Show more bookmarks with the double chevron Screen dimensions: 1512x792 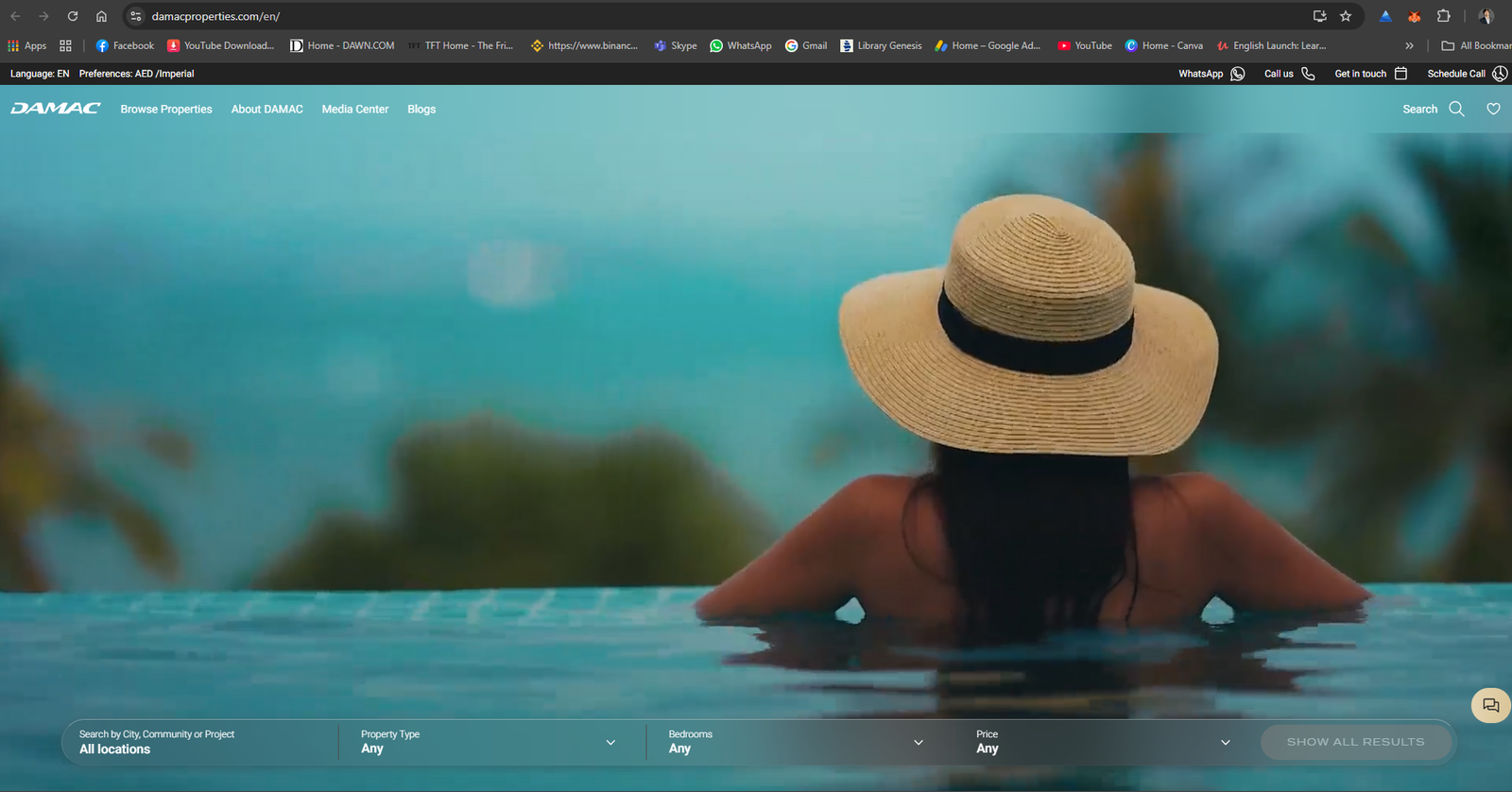tap(1409, 45)
